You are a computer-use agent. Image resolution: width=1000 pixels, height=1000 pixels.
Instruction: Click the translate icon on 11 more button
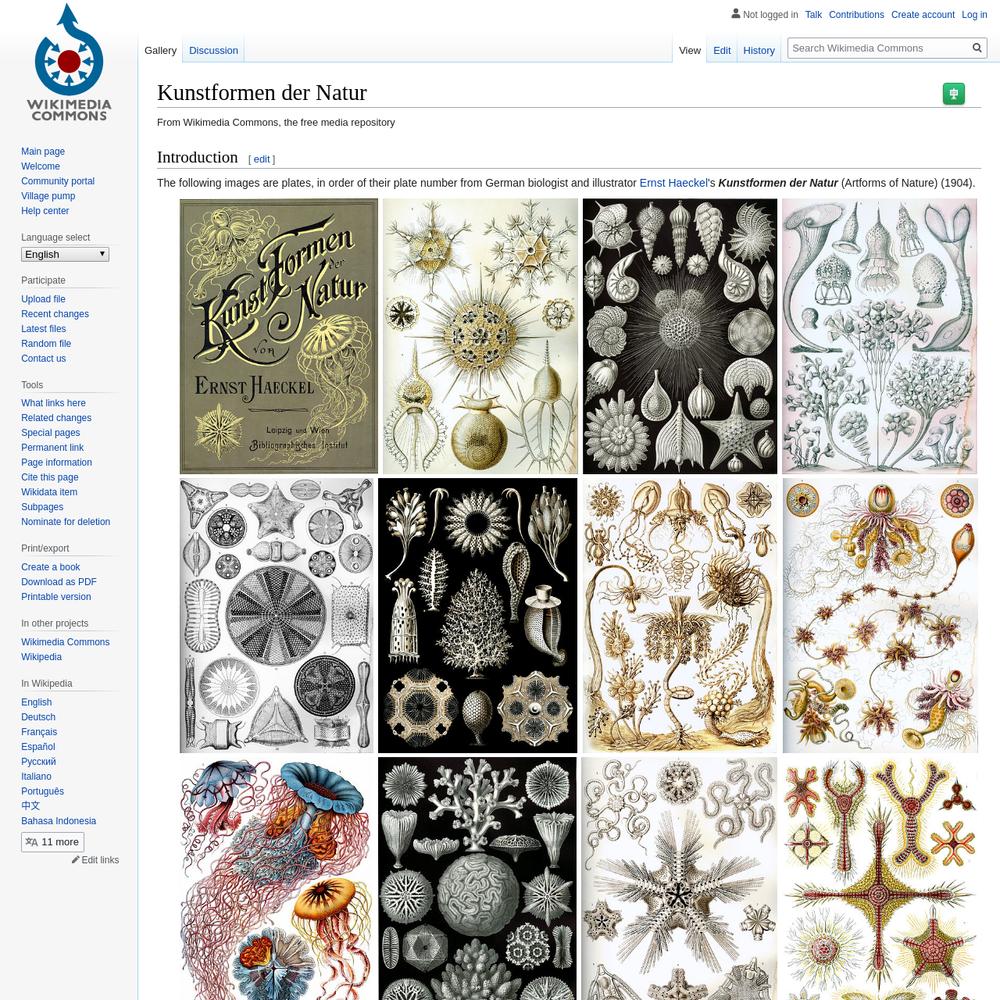(31, 842)
